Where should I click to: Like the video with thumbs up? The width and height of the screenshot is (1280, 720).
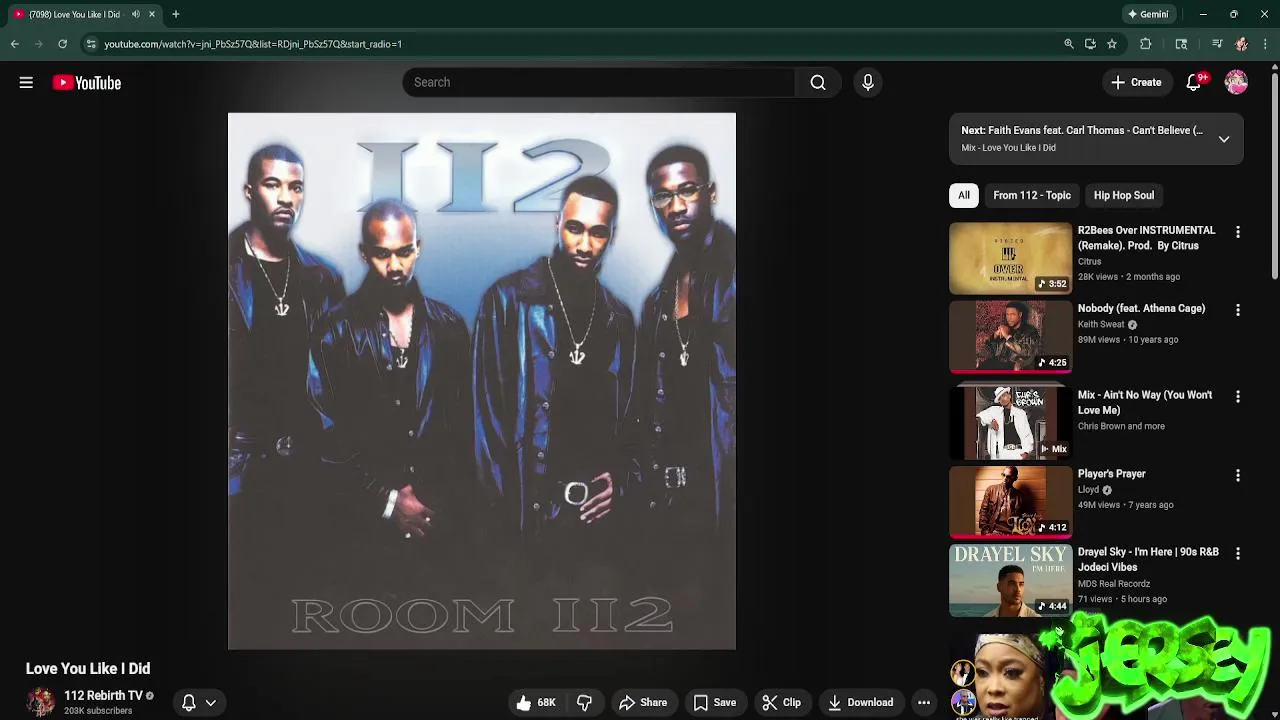click(535, 702)
